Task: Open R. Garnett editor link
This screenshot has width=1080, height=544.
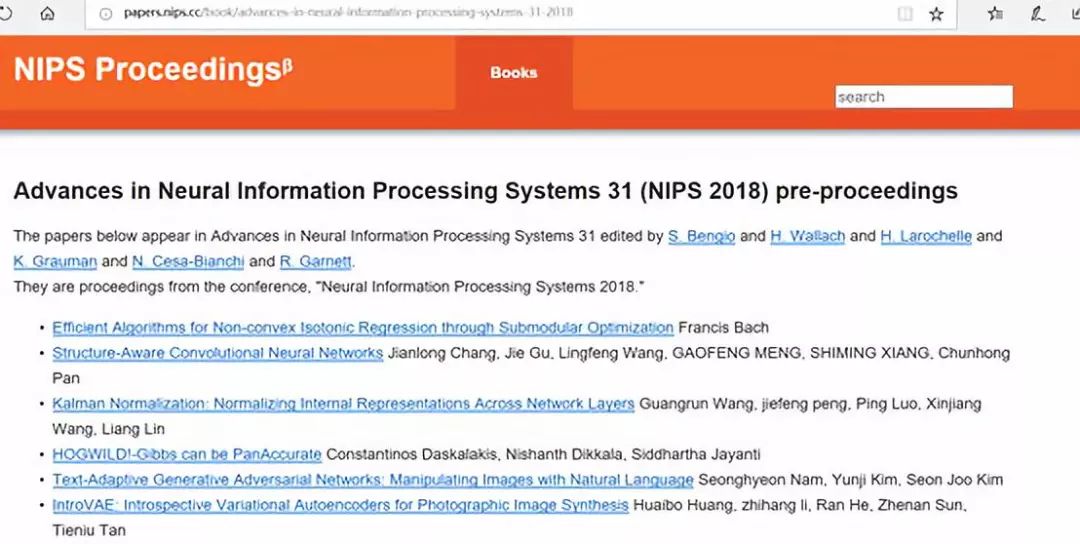Action: coord(316,262)
